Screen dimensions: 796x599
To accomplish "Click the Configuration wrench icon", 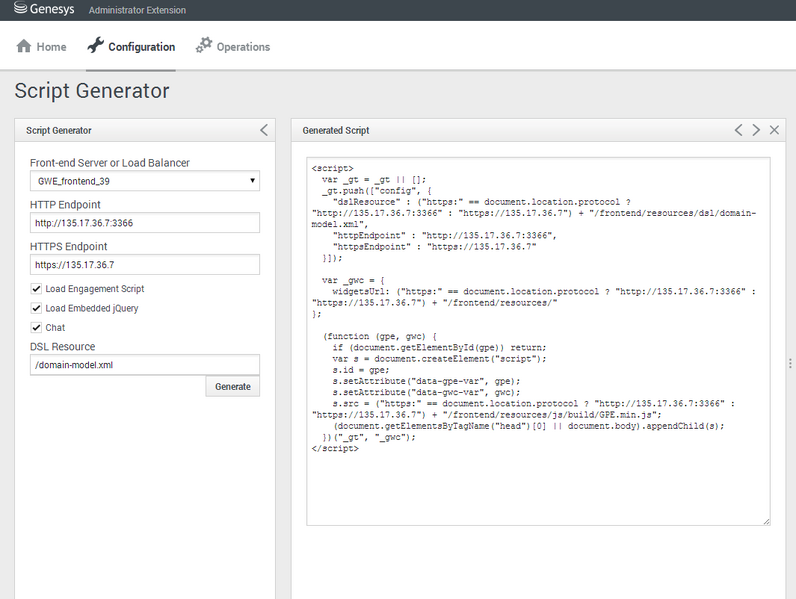I will (95, 45).
